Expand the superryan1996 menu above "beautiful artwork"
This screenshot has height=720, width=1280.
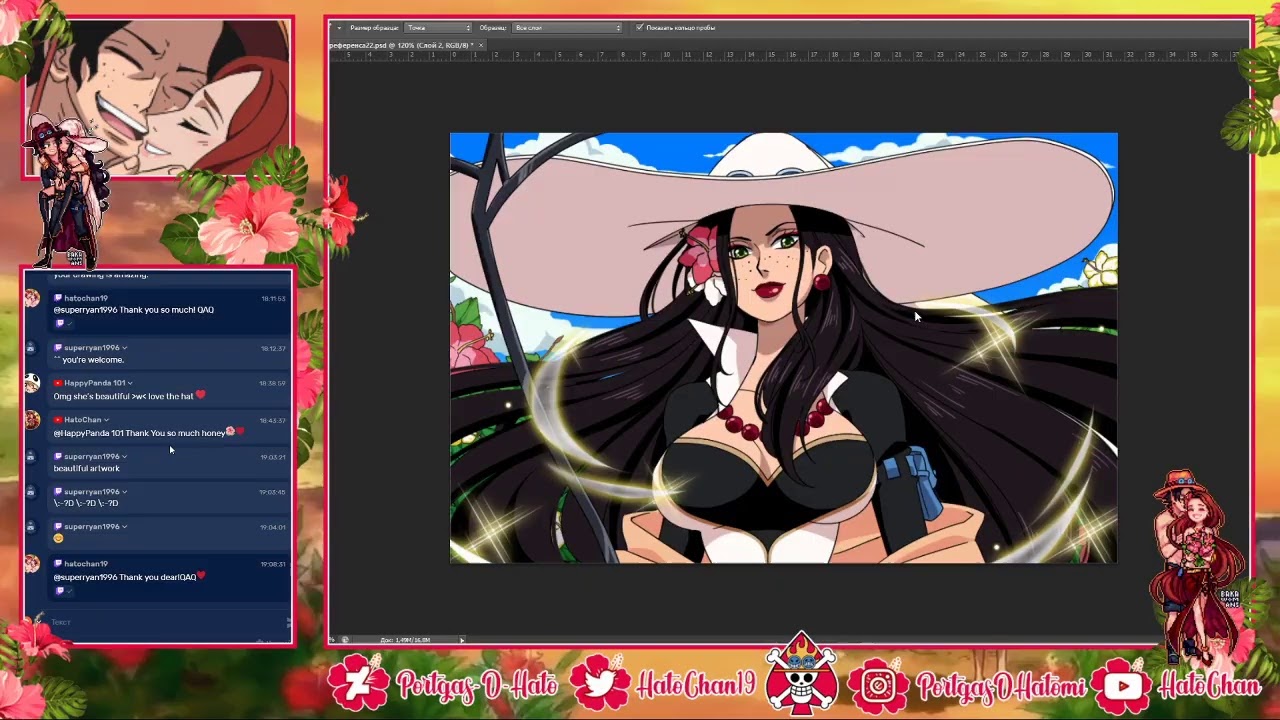(125, 457)
